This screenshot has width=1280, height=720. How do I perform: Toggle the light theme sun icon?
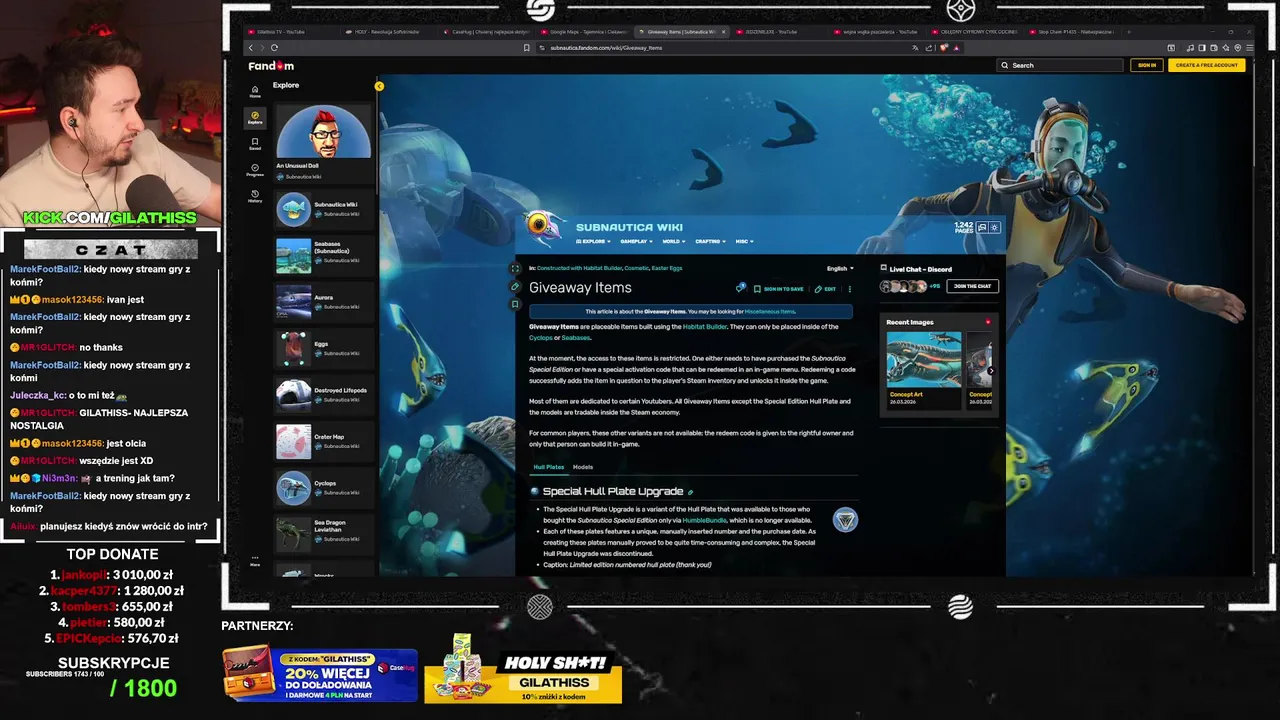(994, 227)
